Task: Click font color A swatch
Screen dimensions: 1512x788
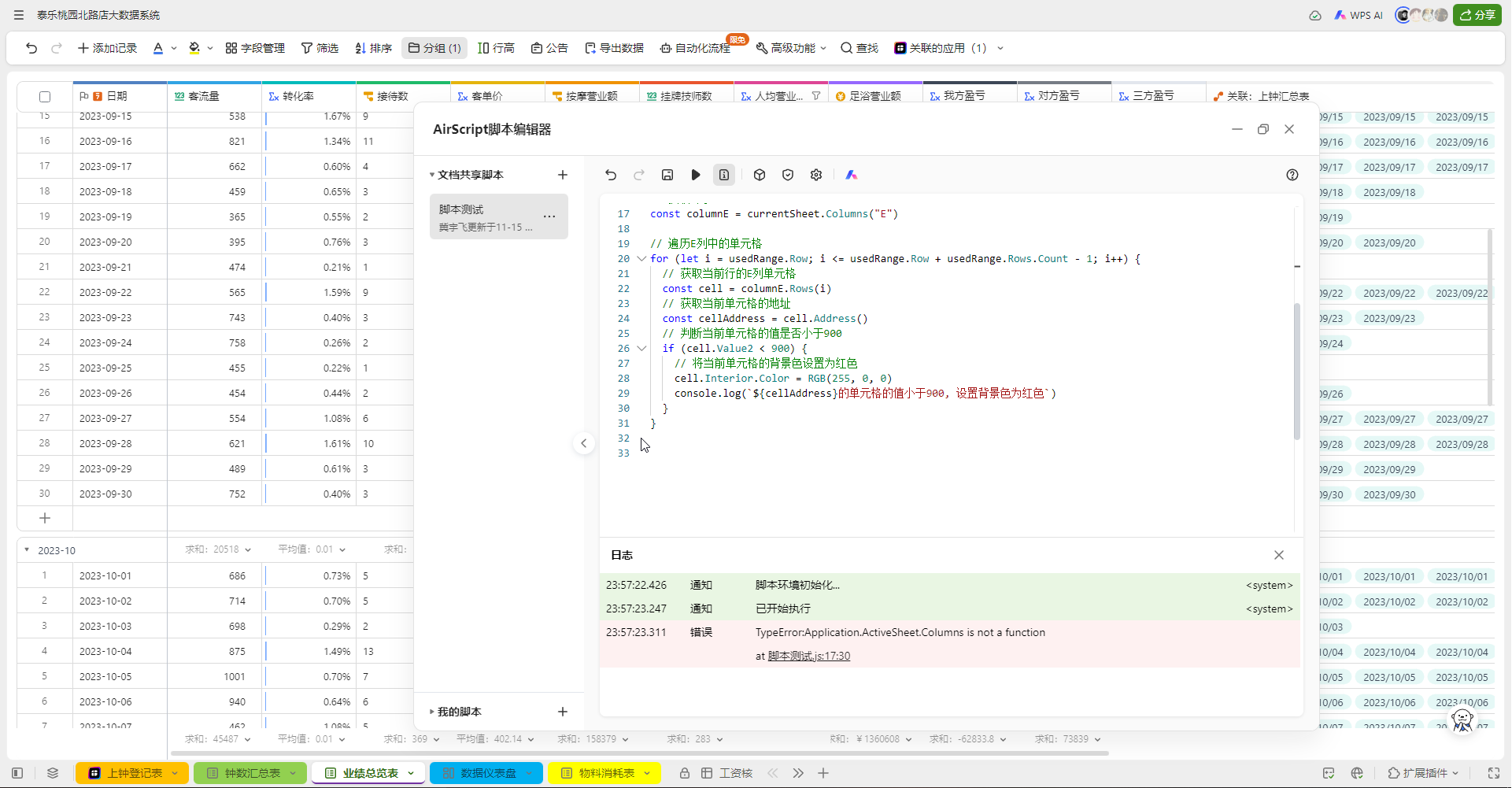Action: 158,48
